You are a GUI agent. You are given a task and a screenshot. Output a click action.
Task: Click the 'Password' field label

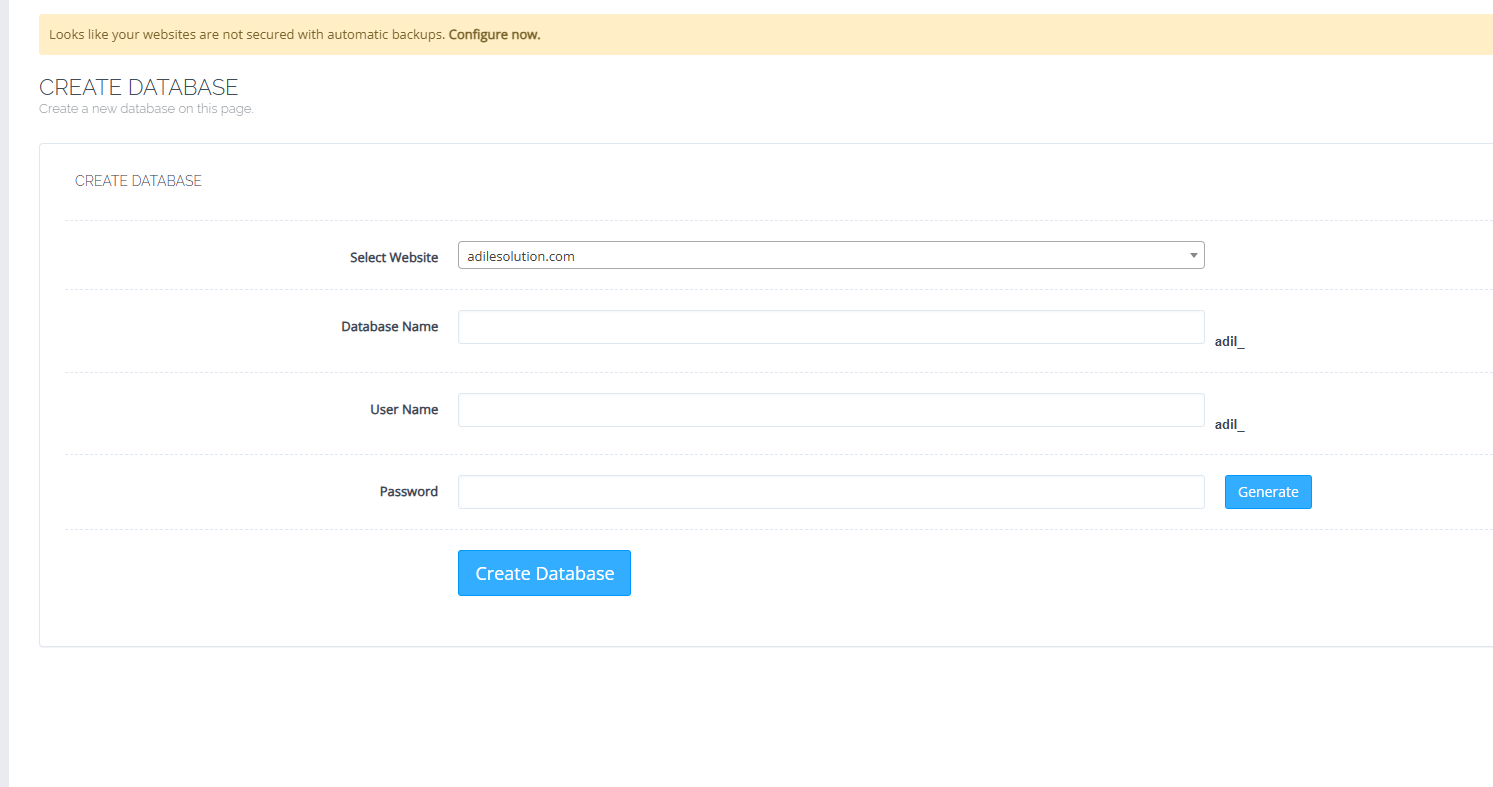[408, 491]
